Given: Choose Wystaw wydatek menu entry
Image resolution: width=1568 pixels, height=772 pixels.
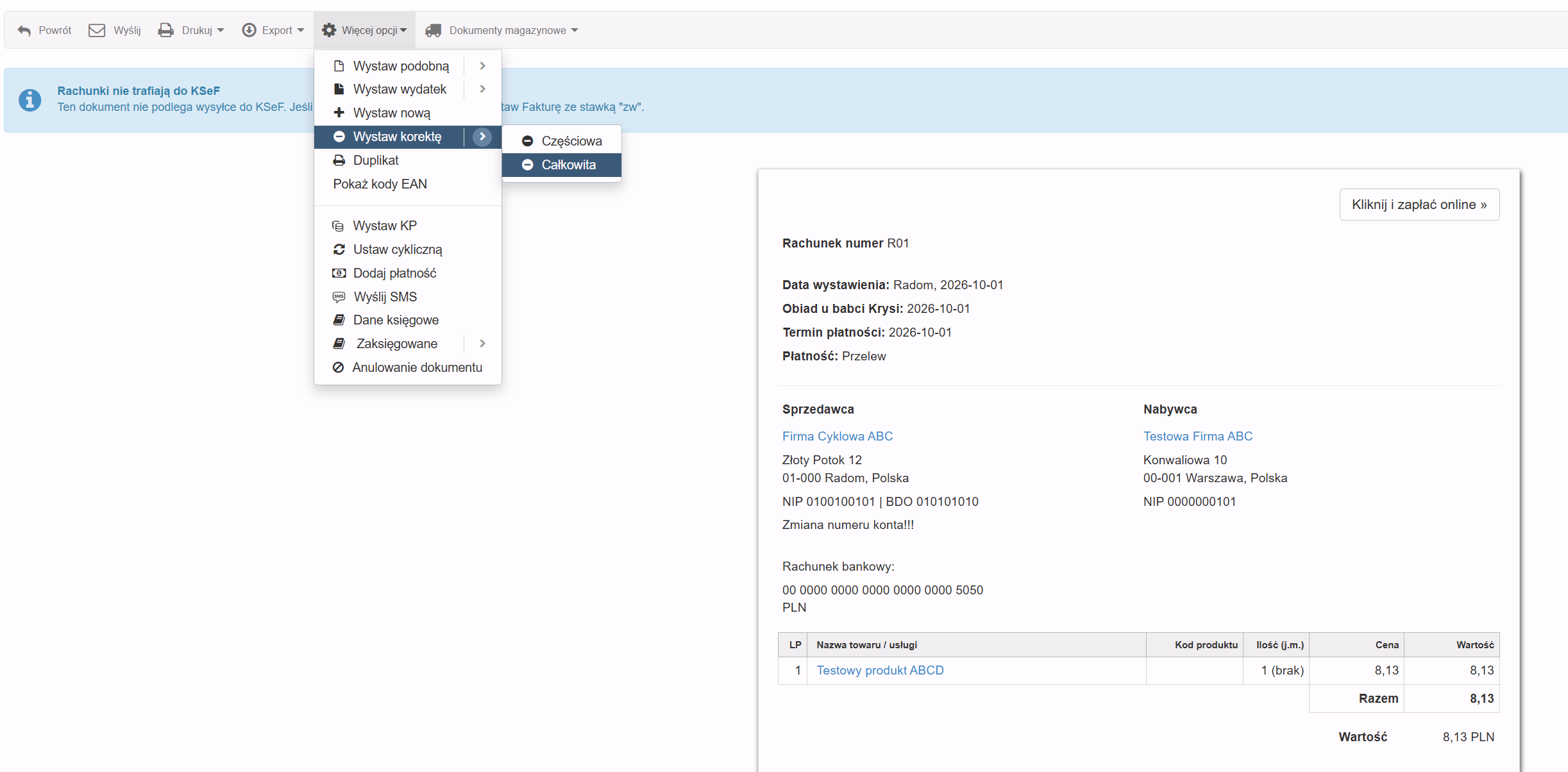Looking at the screenshot, I should click(x=400, y=89).
